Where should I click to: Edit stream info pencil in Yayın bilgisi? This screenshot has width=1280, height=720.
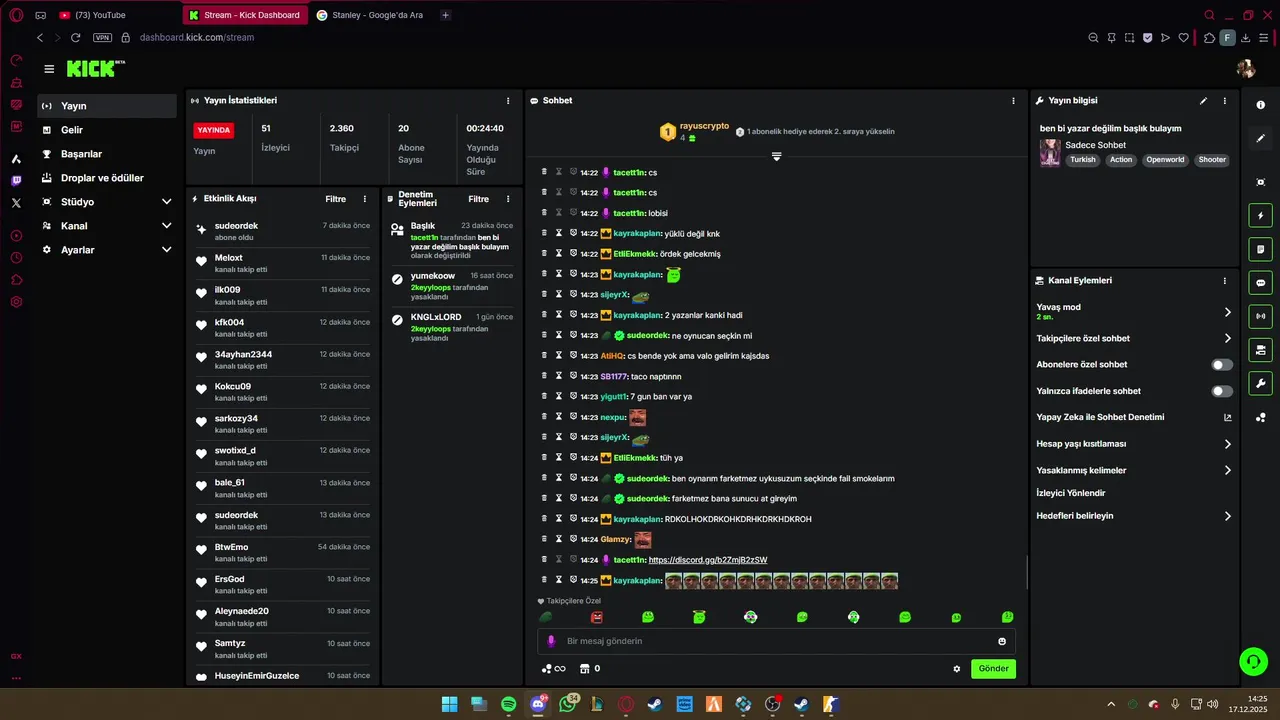click(1203, 101)
